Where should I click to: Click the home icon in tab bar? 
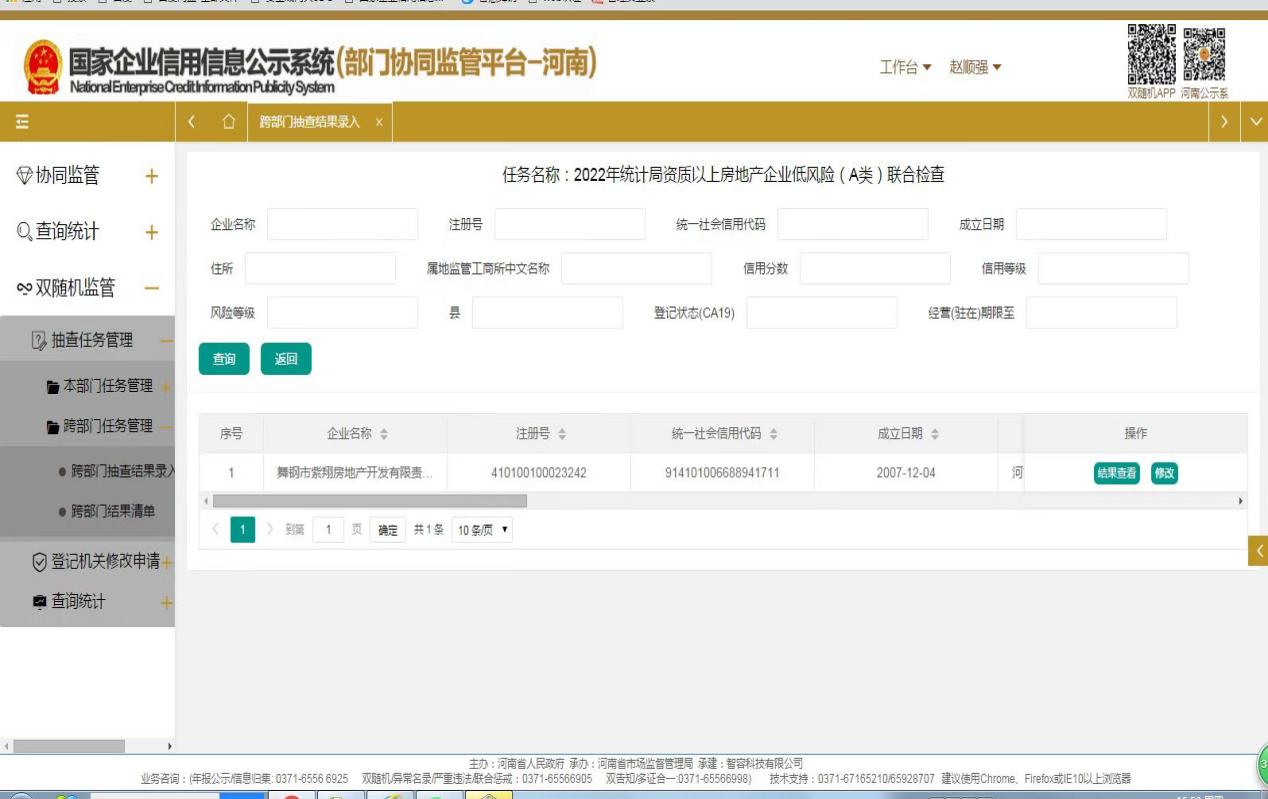point(228,122)
